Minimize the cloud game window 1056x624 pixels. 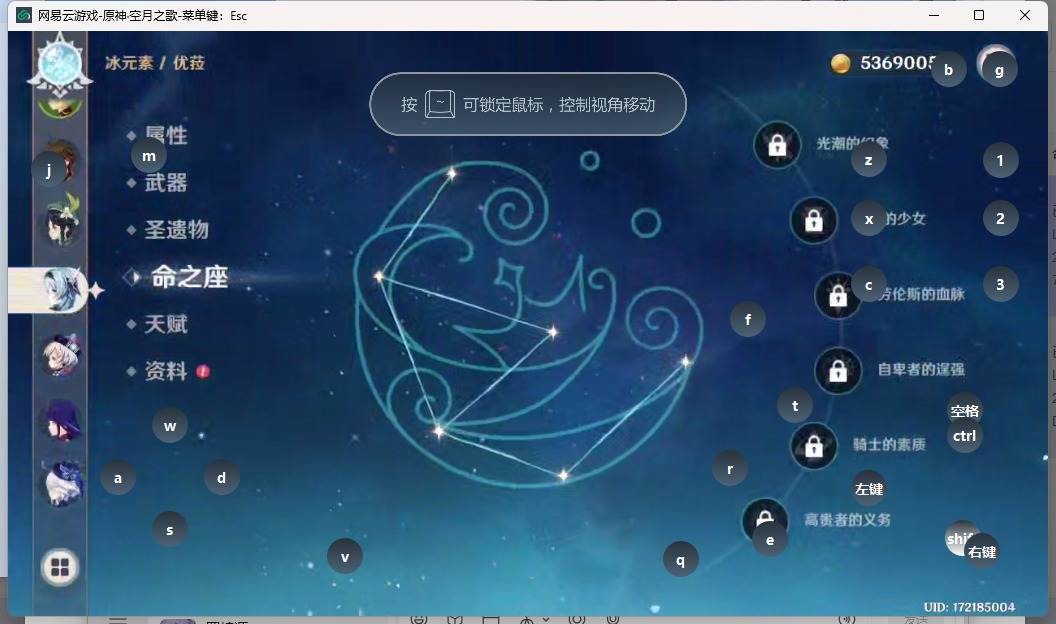(x=933, y=15)
